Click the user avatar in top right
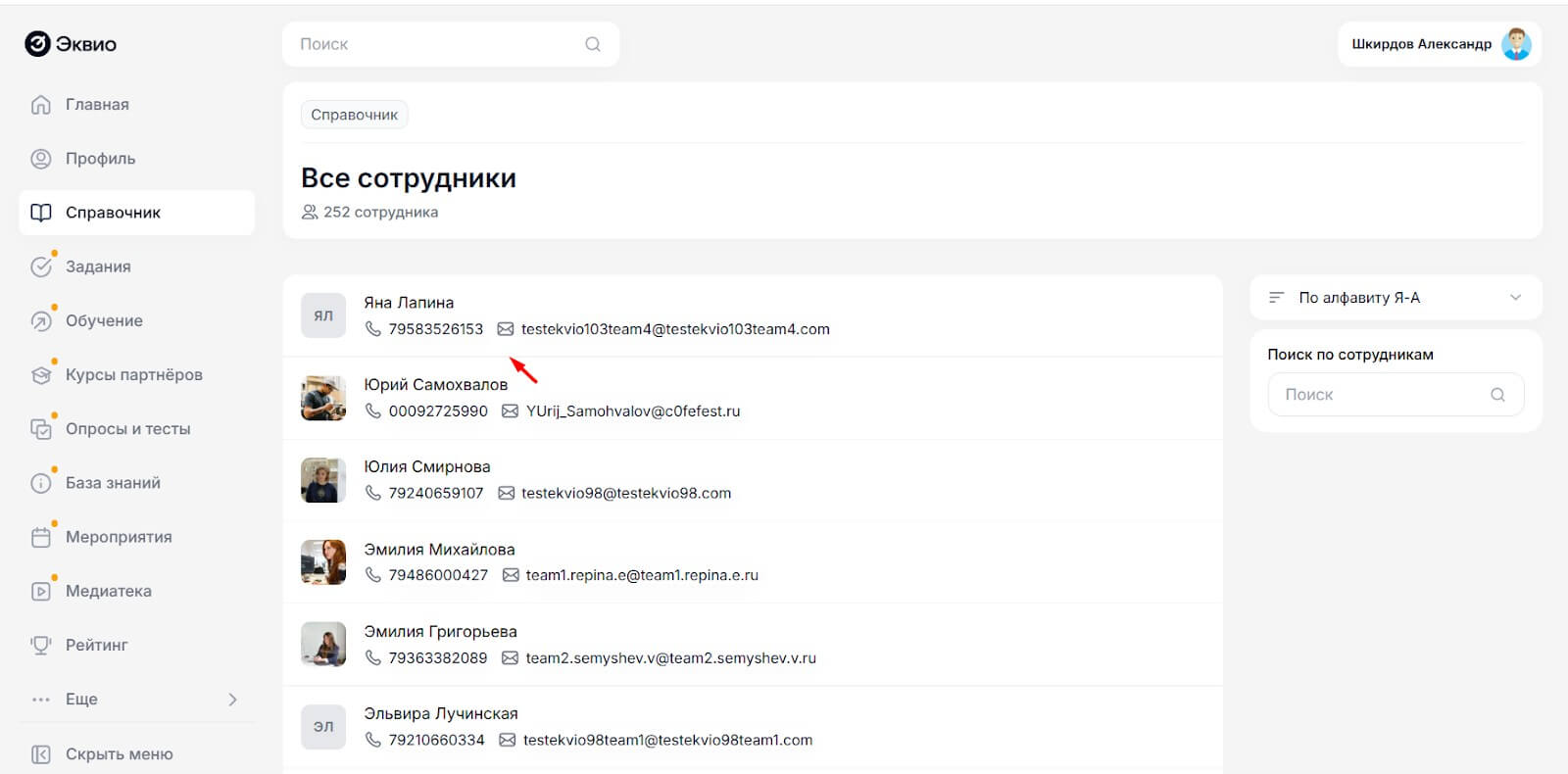This screenshot has height=774, width=1568. (1516, 44)
